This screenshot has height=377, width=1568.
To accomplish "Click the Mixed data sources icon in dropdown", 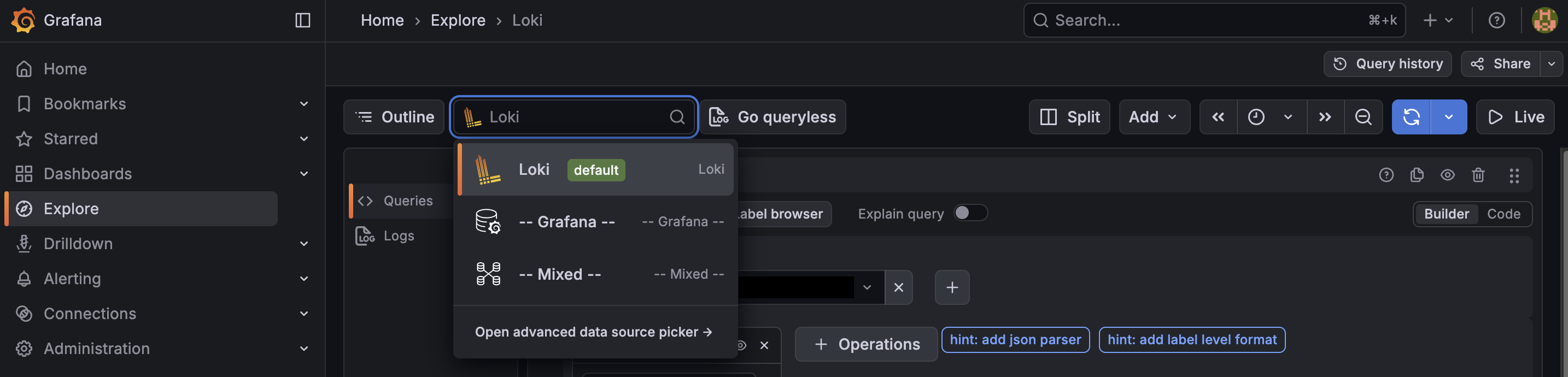I will click(488, 274).
